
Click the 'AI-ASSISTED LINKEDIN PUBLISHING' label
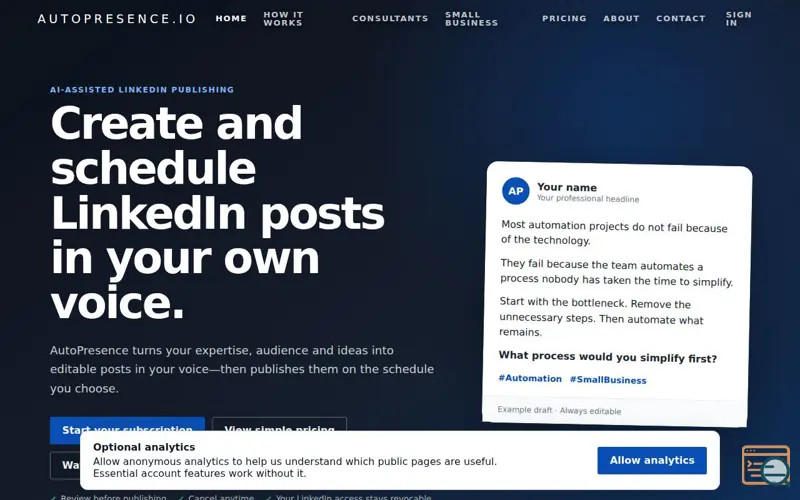click(x=142, y=90)
